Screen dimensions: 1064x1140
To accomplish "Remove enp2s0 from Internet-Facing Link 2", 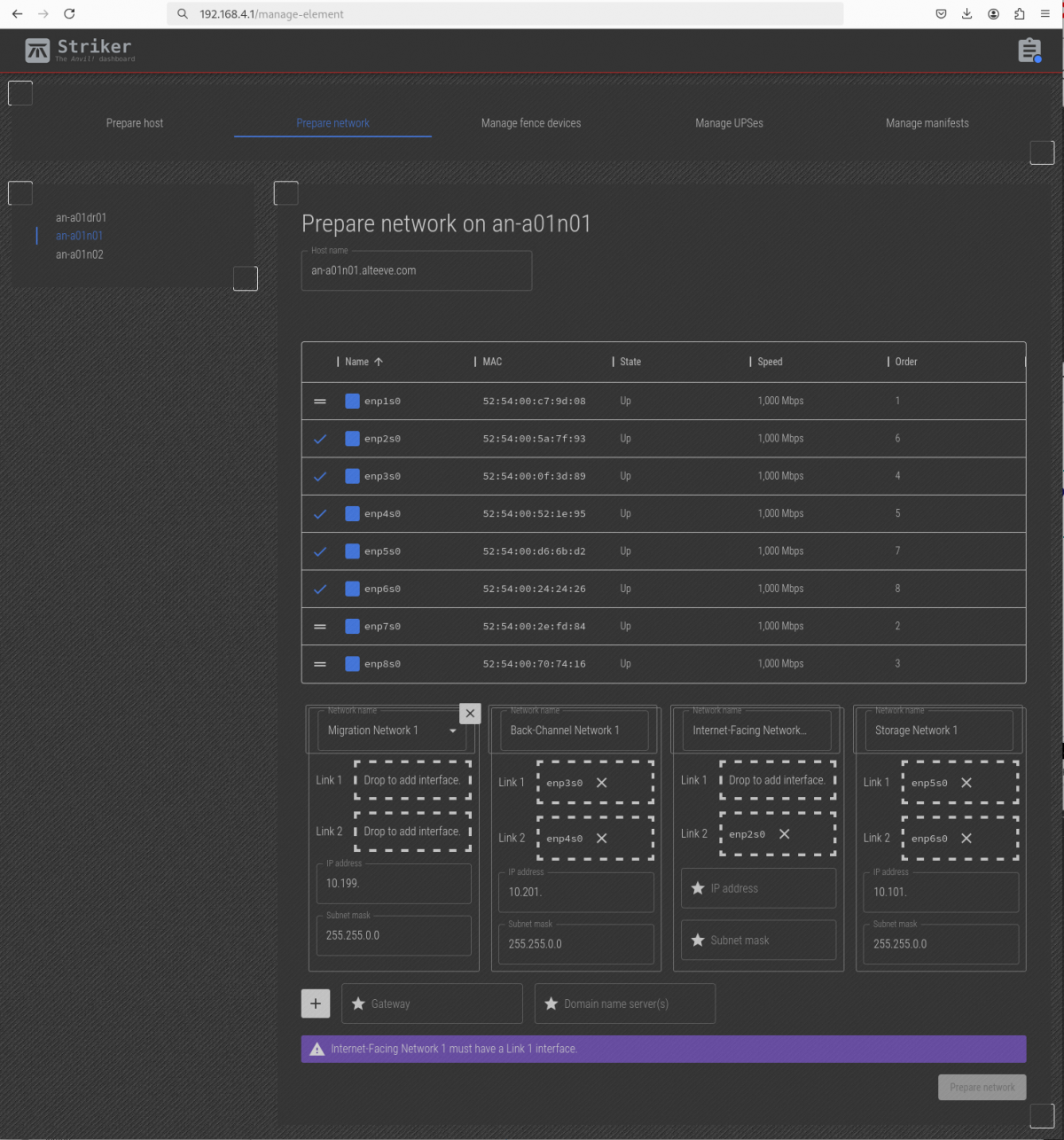I will pos(784,834).
